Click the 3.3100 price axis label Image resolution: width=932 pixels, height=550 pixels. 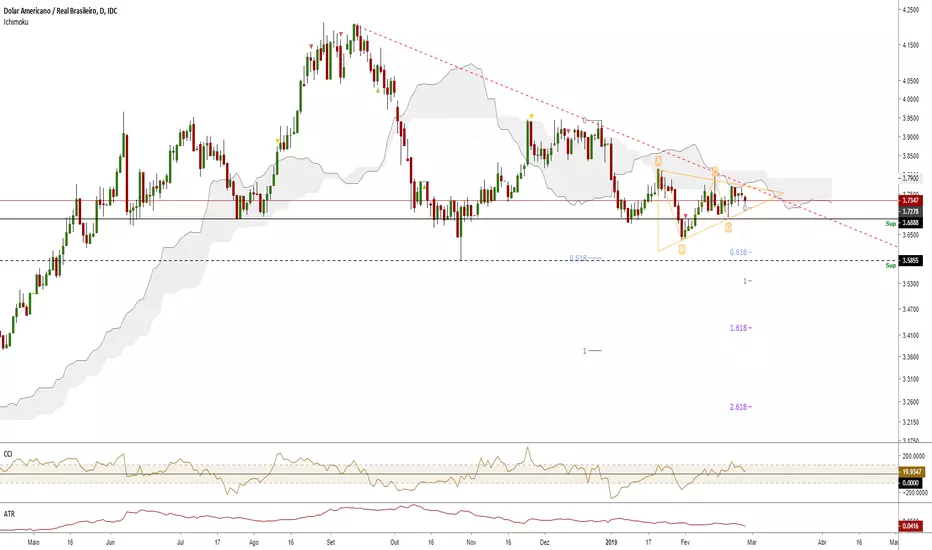click(x=911, y=379)
